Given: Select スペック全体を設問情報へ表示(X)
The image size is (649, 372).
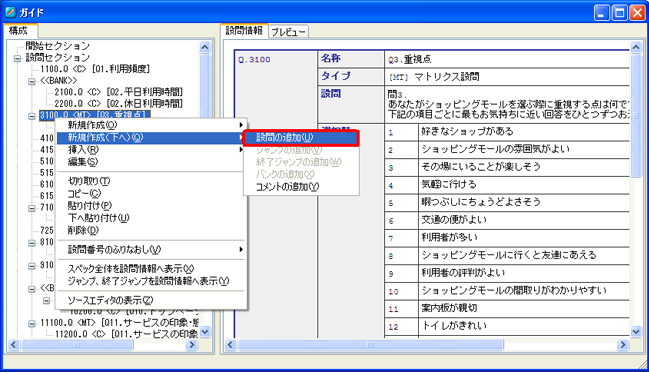Looking at the screenshot, I should 151,269.
